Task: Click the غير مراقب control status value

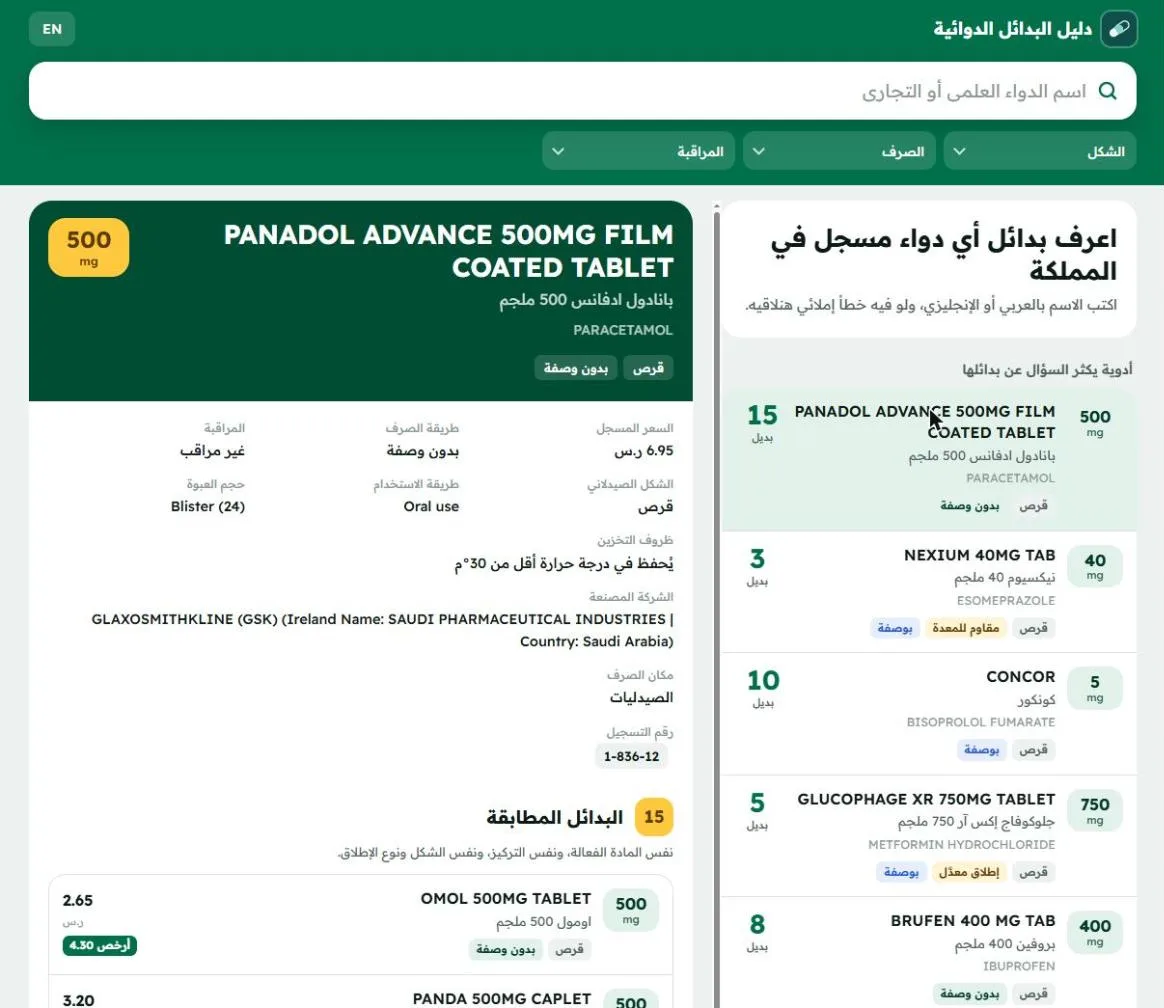Action: tap(212, 451)
